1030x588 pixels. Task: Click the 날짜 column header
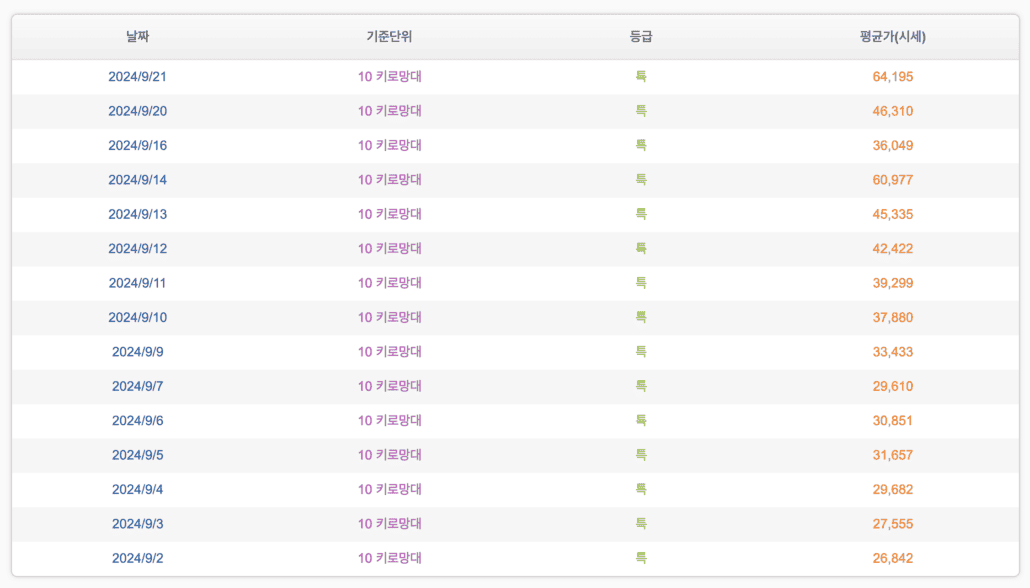[x=137, y=37]
